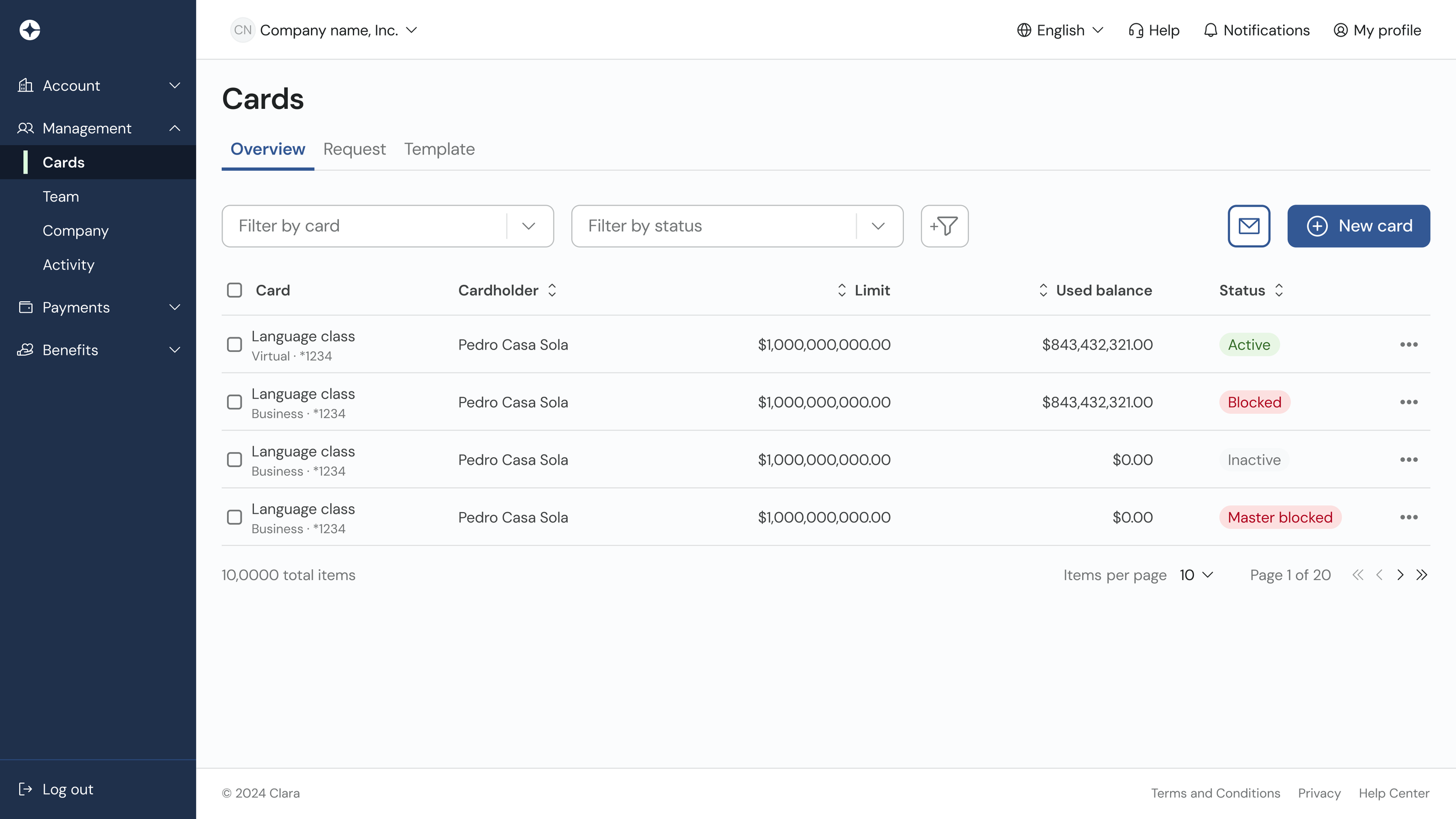1456x819 pixels.
Task: Click the Clara logo in sidebar
Action: 30,30
